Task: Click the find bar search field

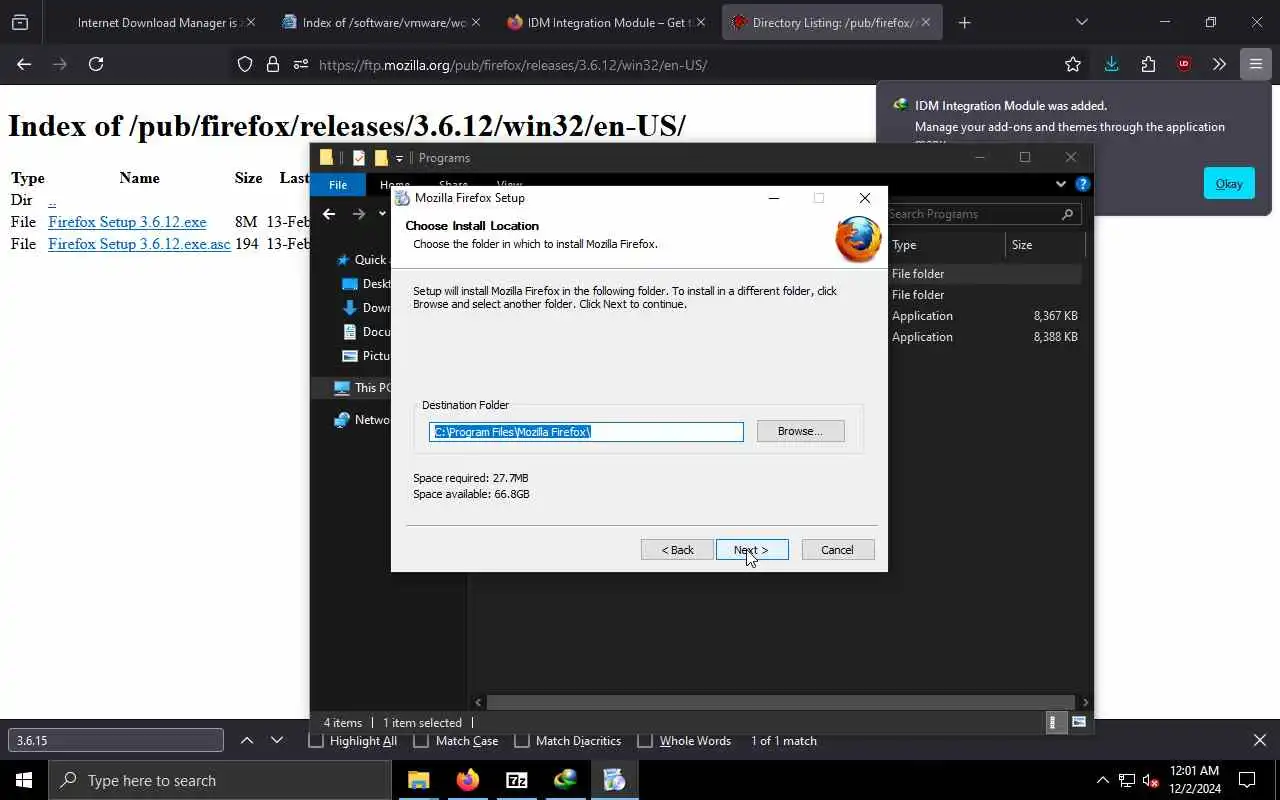Action: pyautogui.click(x=116, y=740)
